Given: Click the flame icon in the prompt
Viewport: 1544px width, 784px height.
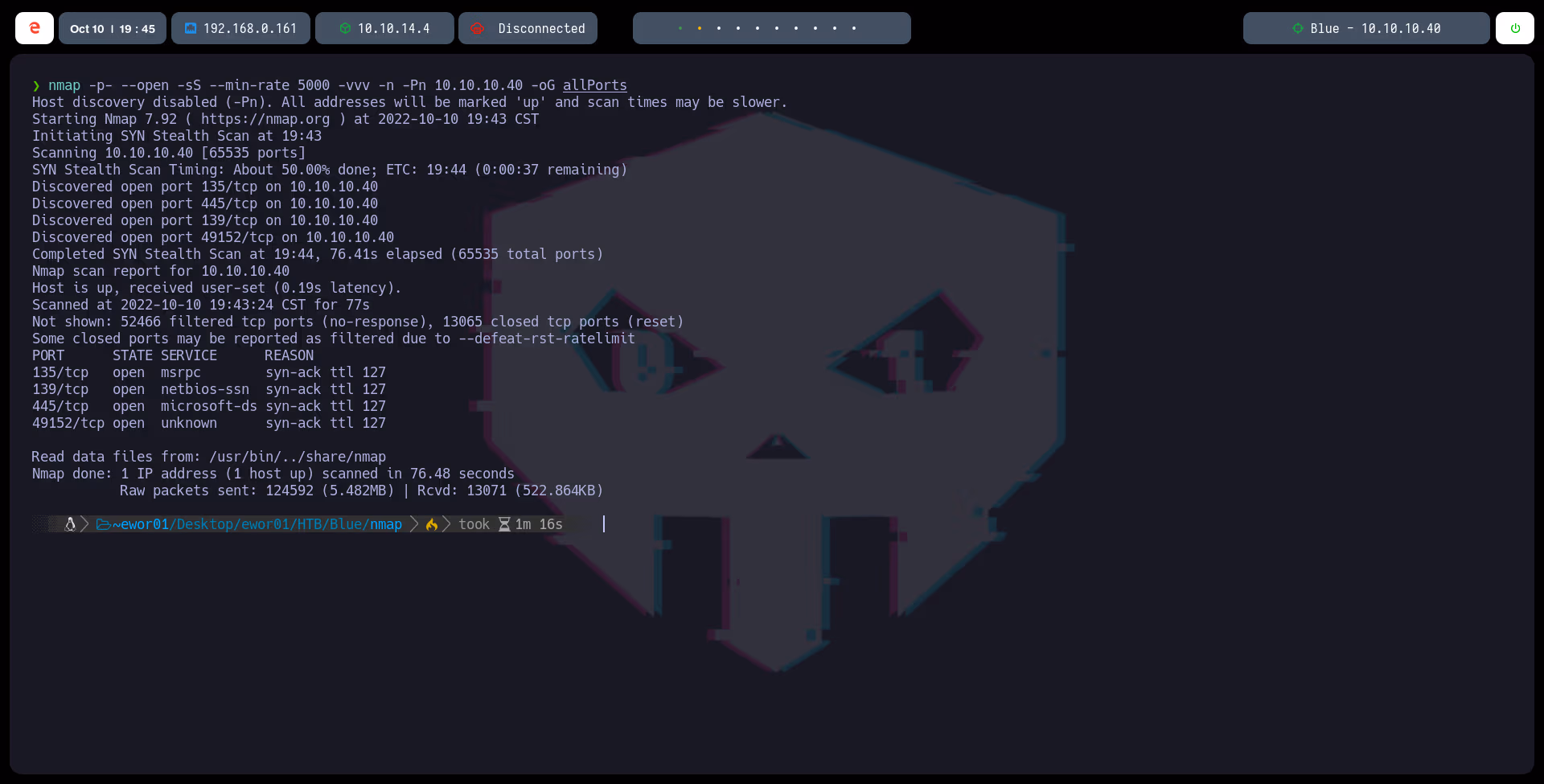Looking at the screenshot, I should click(432, 524).
